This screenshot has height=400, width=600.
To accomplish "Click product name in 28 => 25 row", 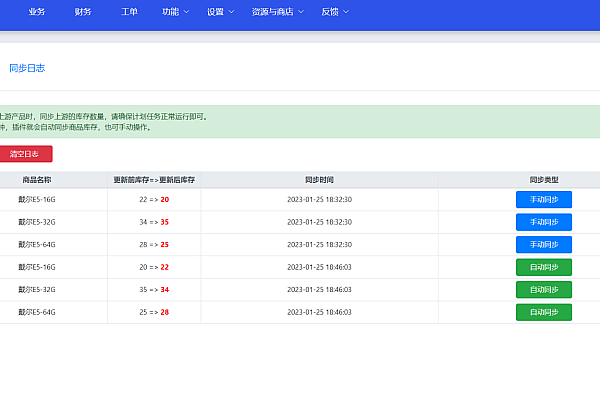I will click(x=37, y=245).
